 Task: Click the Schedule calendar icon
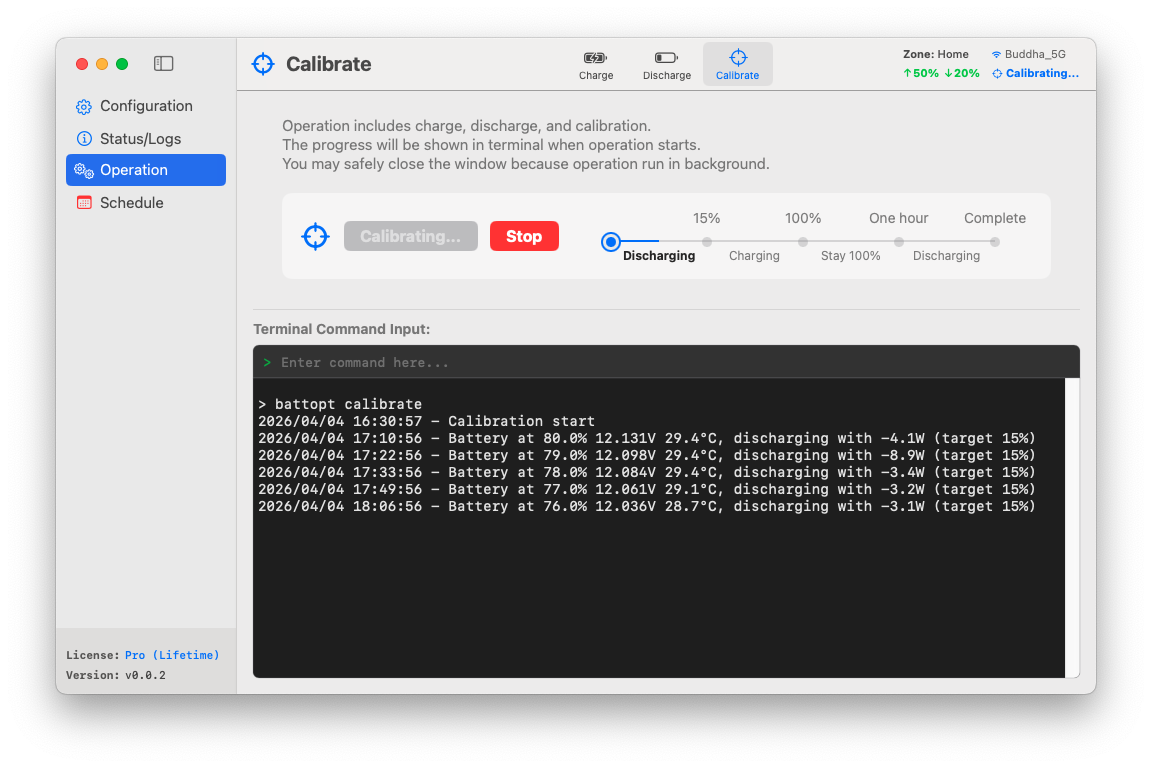(84, 203)
